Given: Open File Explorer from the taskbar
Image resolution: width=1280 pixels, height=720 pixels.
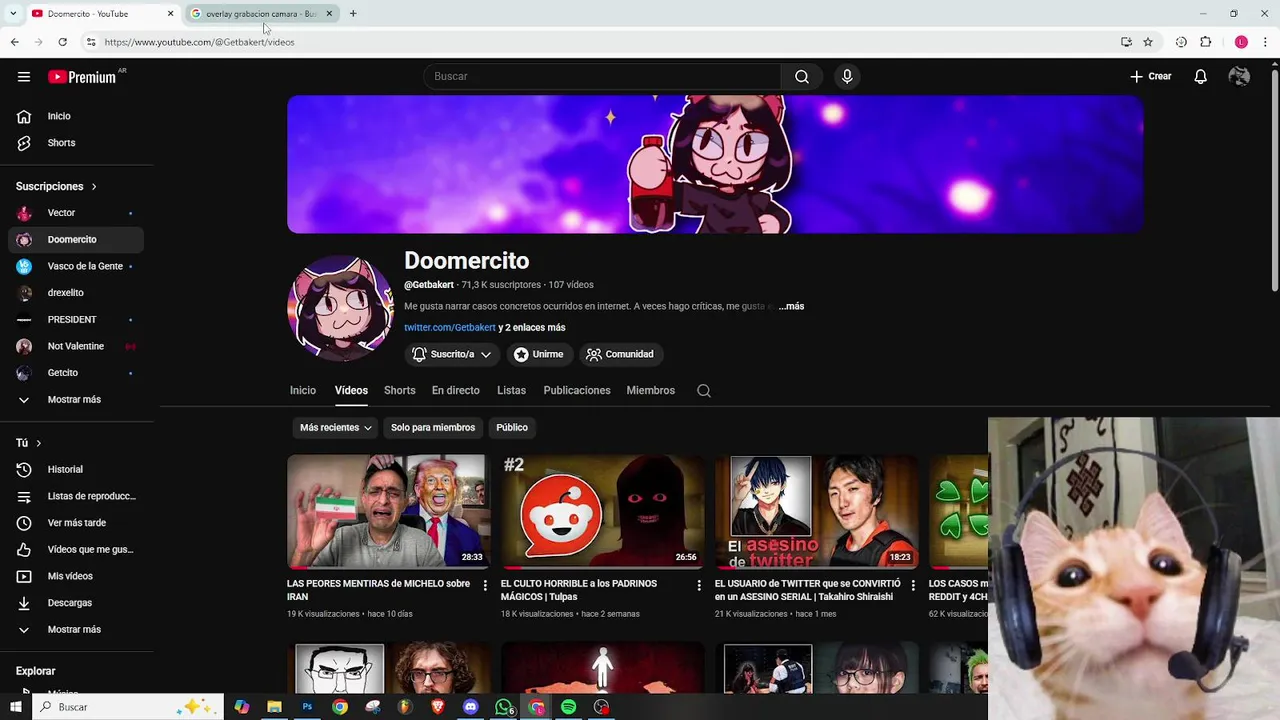Looking at the screenshot, I should click(274, 707).
